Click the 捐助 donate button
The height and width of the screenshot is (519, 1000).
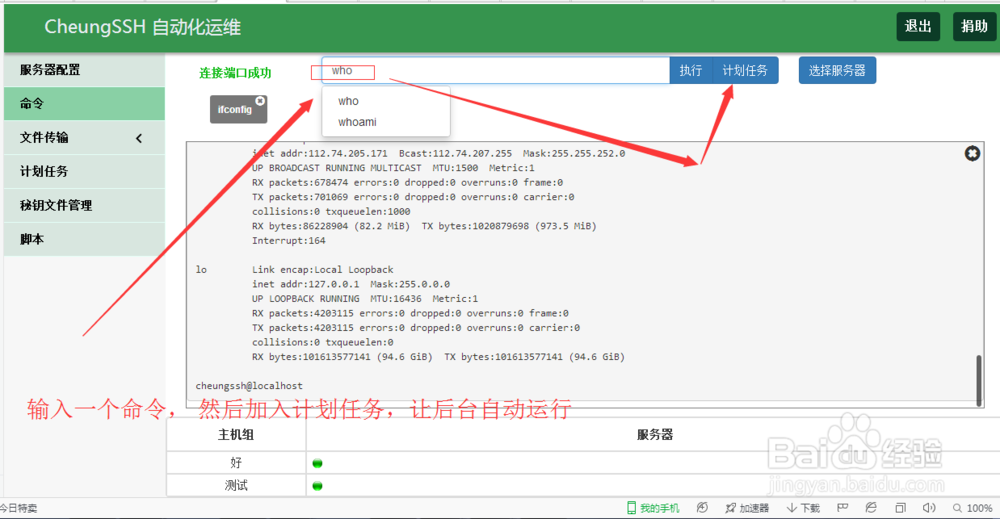[x=974, y=26]
